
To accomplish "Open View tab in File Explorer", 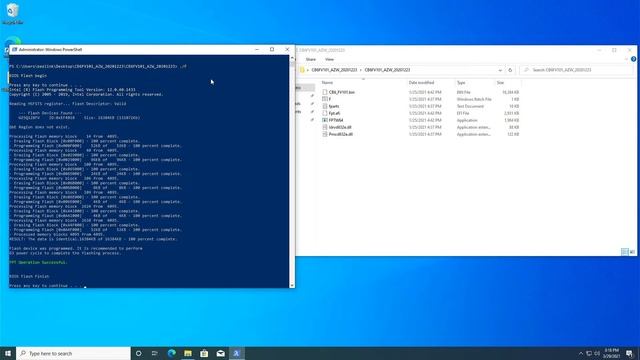I will pyautogui.click(x=329, y=60).
